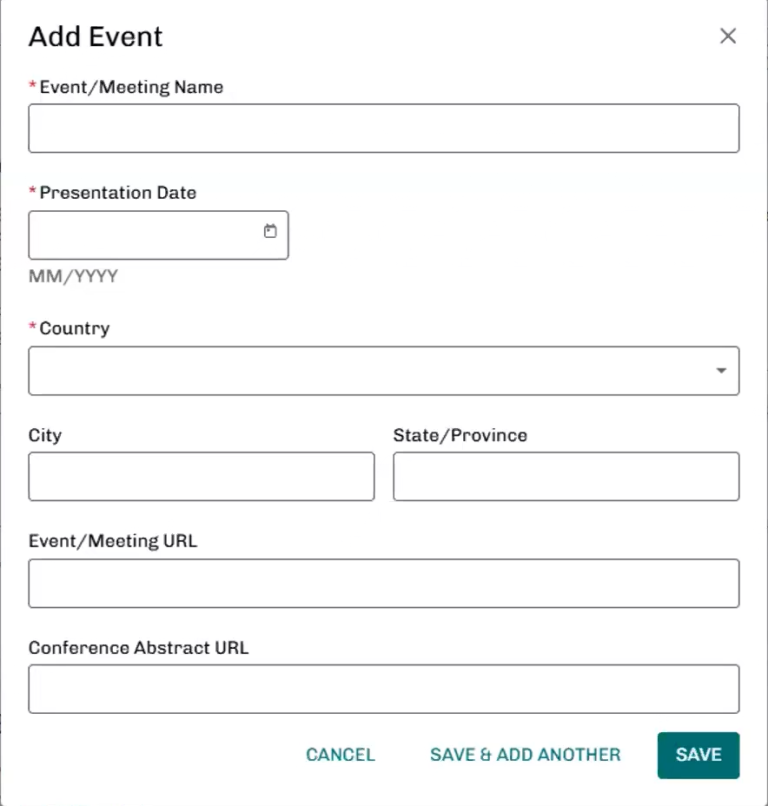The width and height of the screenshot is (768, 806).
Task: Open the calendar date picker icon
Action: click(x=270, y=231)
